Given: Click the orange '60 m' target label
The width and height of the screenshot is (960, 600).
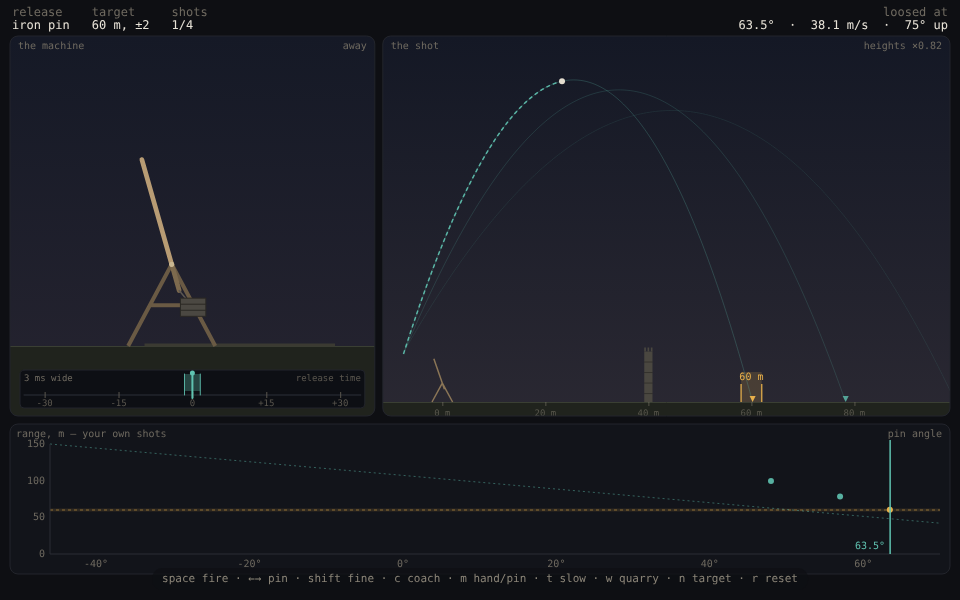Looking at the screenshot, I should (751, 377).
